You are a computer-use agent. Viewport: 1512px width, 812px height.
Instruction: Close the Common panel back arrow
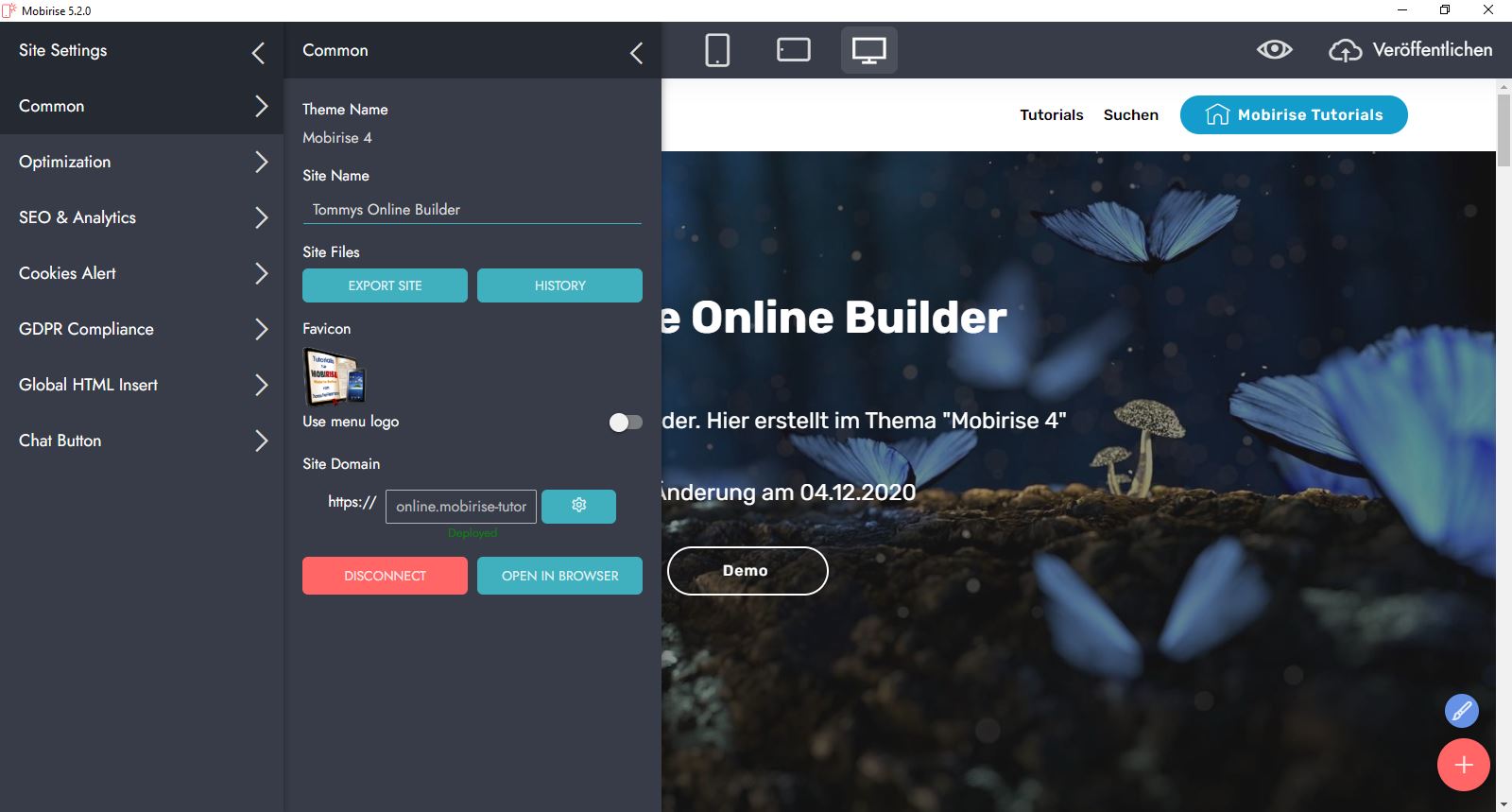coord(636,53)
